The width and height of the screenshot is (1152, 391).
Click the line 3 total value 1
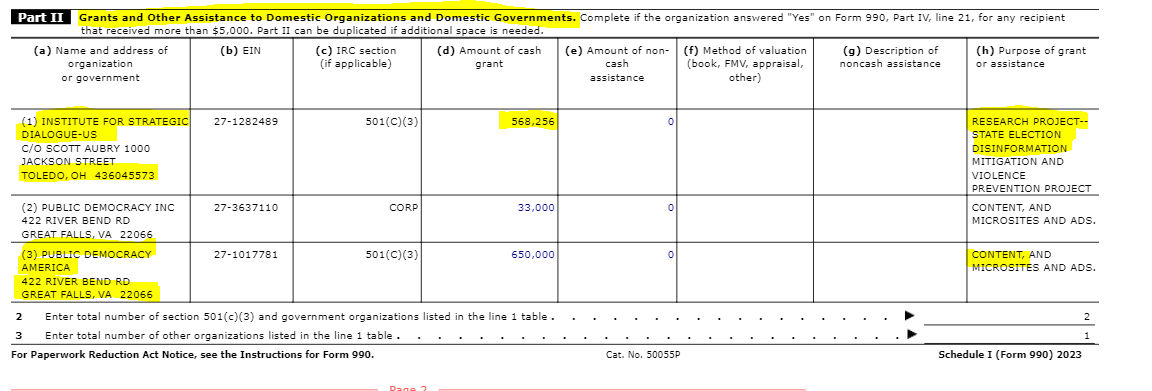1087,336
